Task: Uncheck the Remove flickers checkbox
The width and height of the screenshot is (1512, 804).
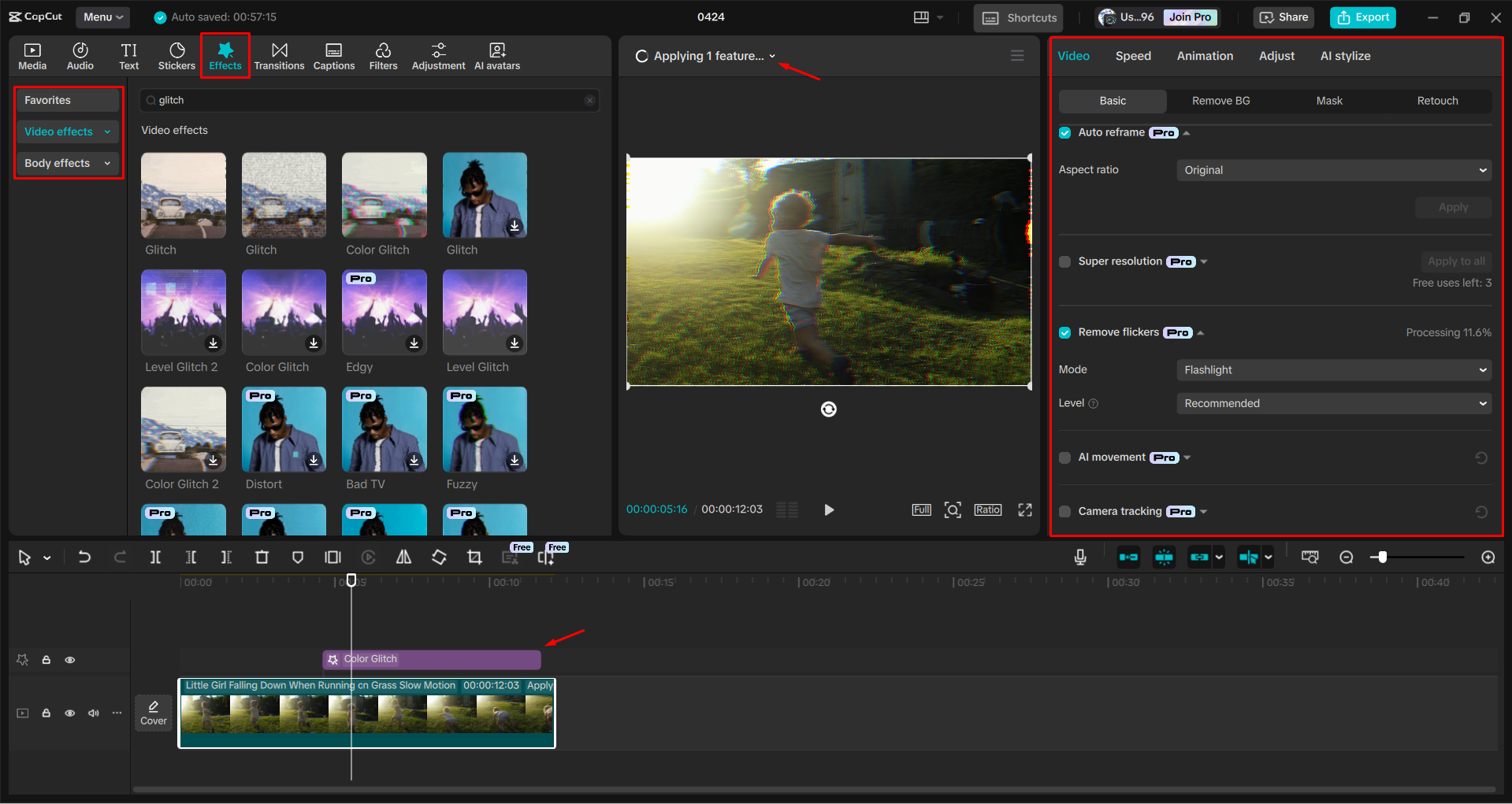Action: [x=1065, y=333]
